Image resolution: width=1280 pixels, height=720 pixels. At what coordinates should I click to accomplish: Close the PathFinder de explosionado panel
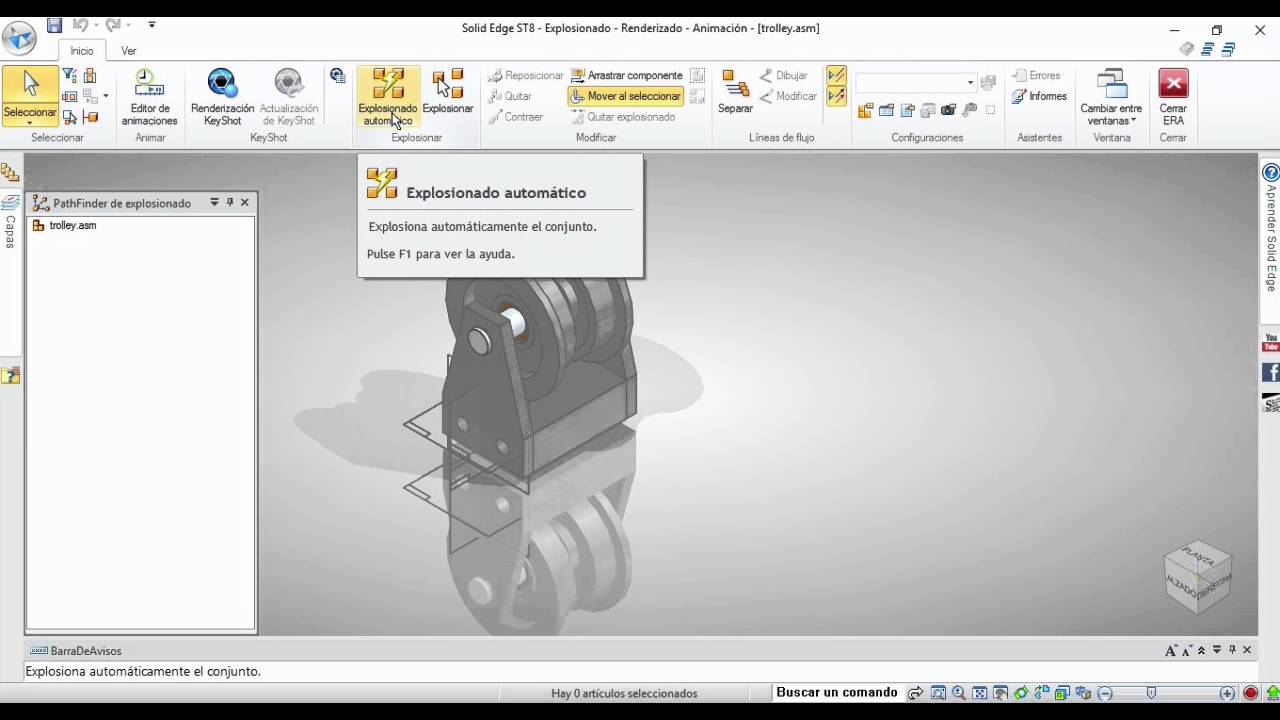245,202
